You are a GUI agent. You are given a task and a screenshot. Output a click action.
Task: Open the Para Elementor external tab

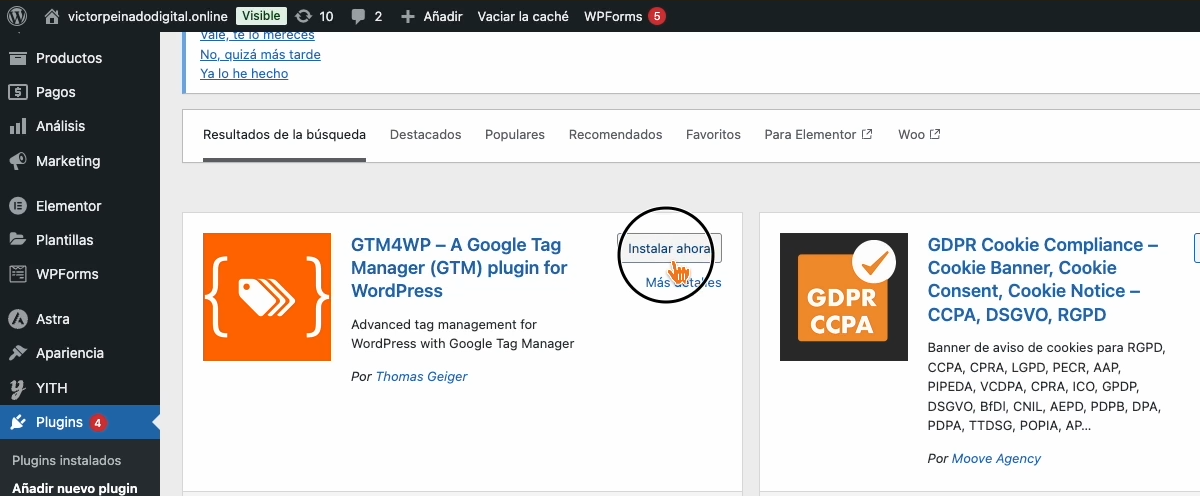coord(818,135)
